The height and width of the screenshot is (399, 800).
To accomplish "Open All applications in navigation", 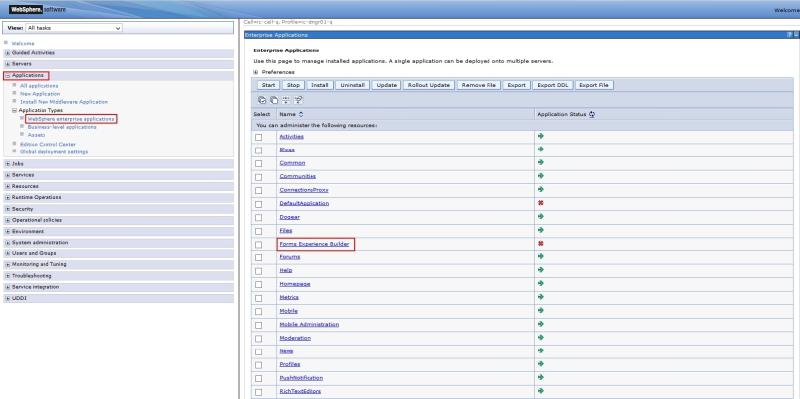I will (39, 86).
